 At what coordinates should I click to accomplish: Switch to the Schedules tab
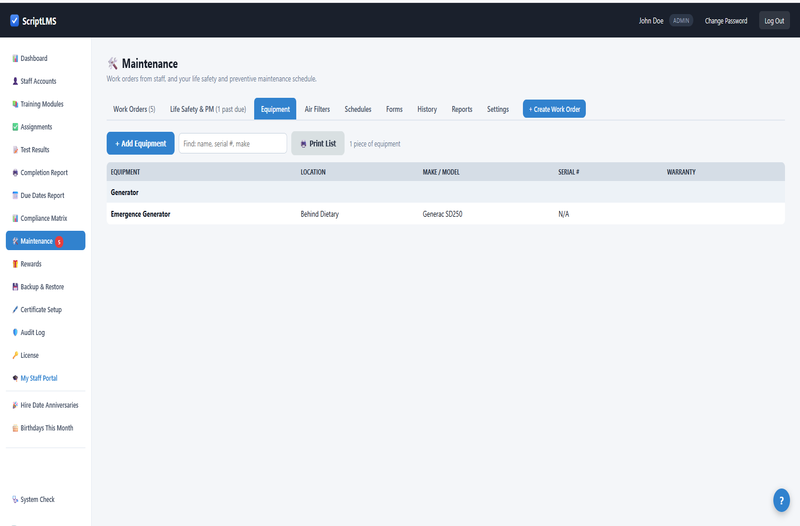coord(358,109)
